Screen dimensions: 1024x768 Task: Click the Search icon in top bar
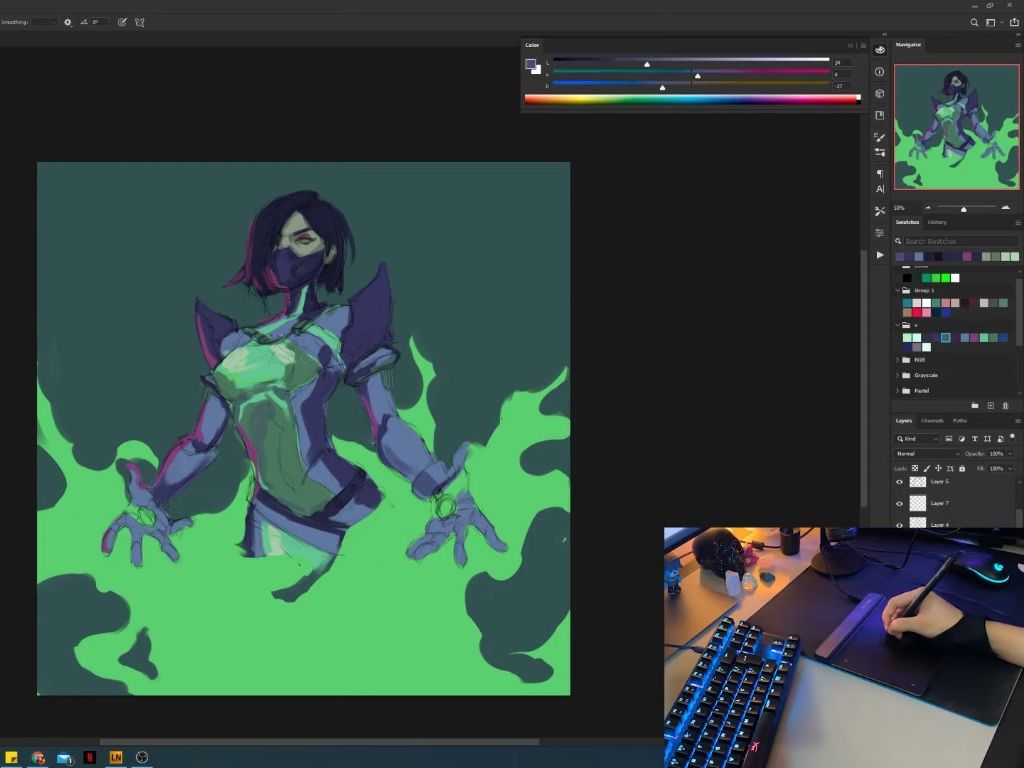[x=975, y=22]
